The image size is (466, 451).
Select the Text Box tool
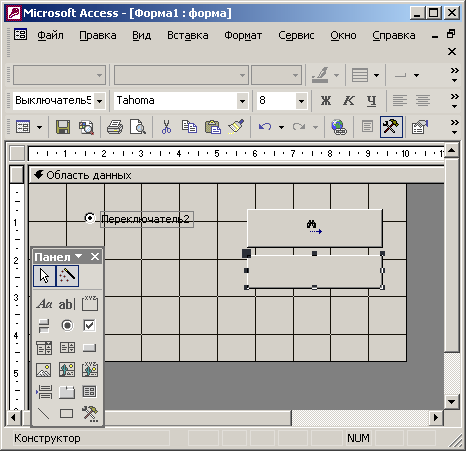pos(67,304)
